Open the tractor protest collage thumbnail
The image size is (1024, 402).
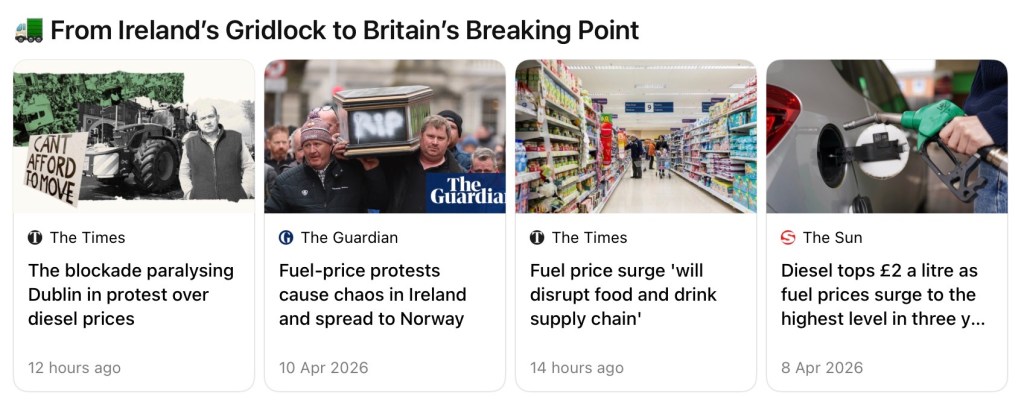(134, 137)
